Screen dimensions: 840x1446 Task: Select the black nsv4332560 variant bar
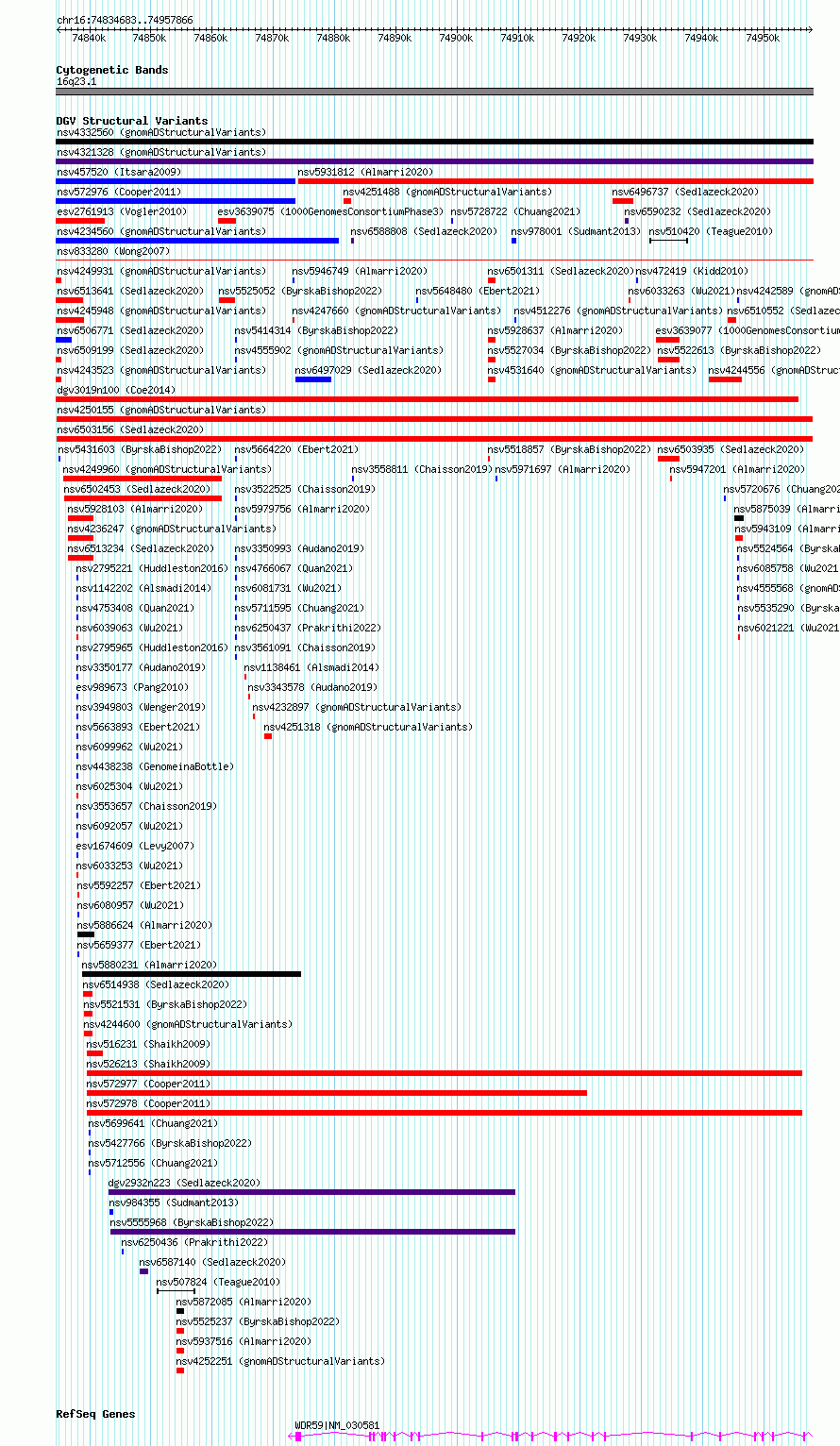(434, 142)
